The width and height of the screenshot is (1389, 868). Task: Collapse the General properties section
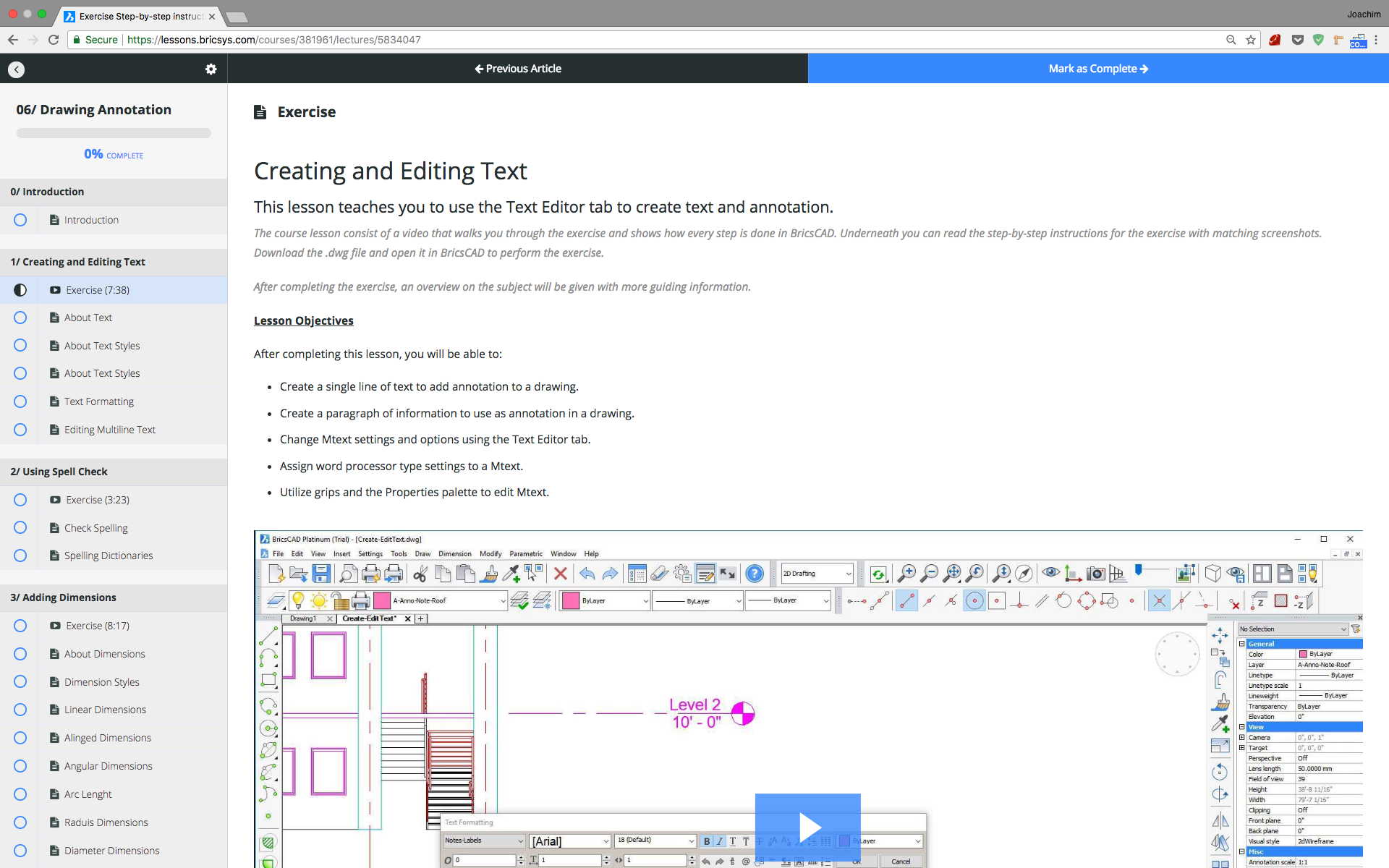click(1242, 644)
